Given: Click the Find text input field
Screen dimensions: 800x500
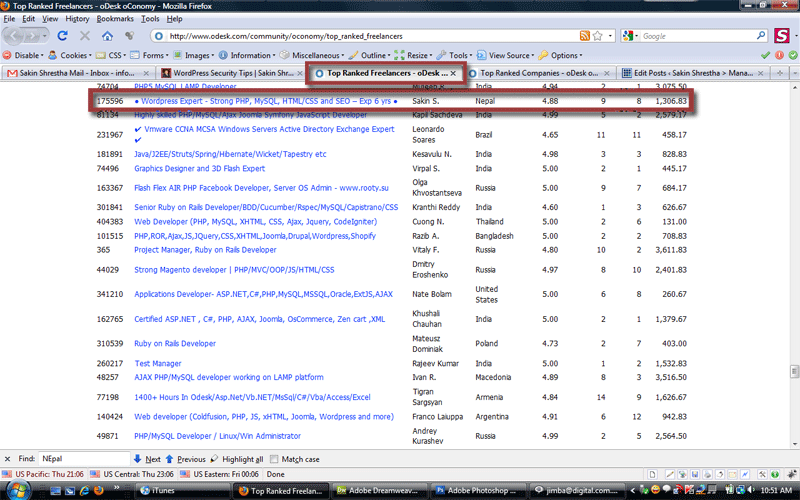Looking at the screenshot, I should pos(83,459).
